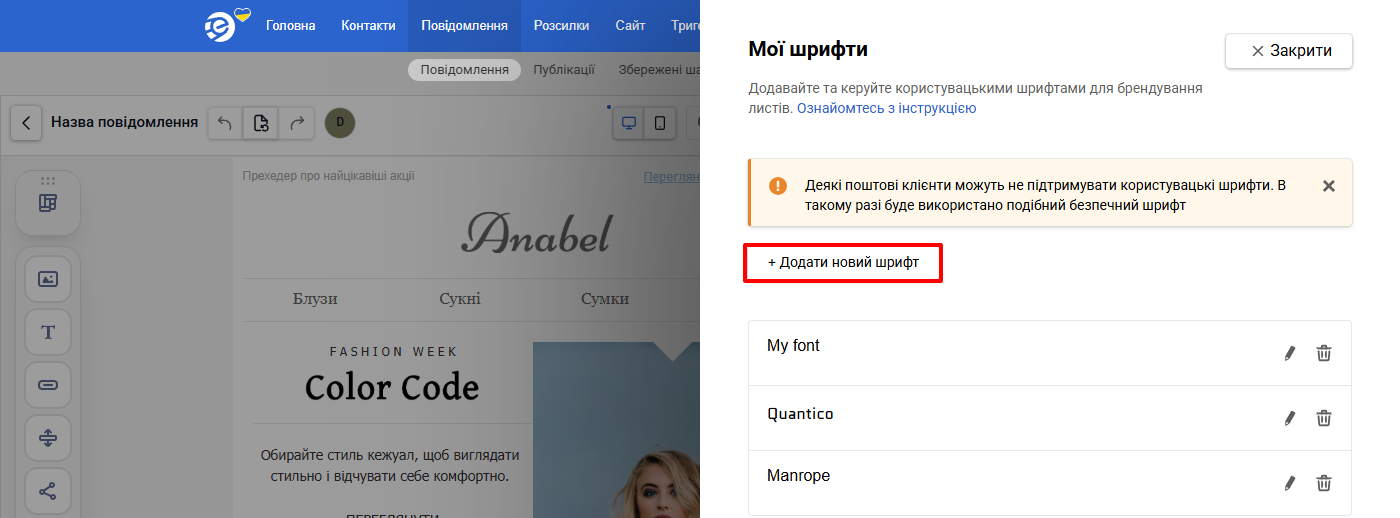
Task: Delete the Quantico font entry
Action: point(1324,418)
